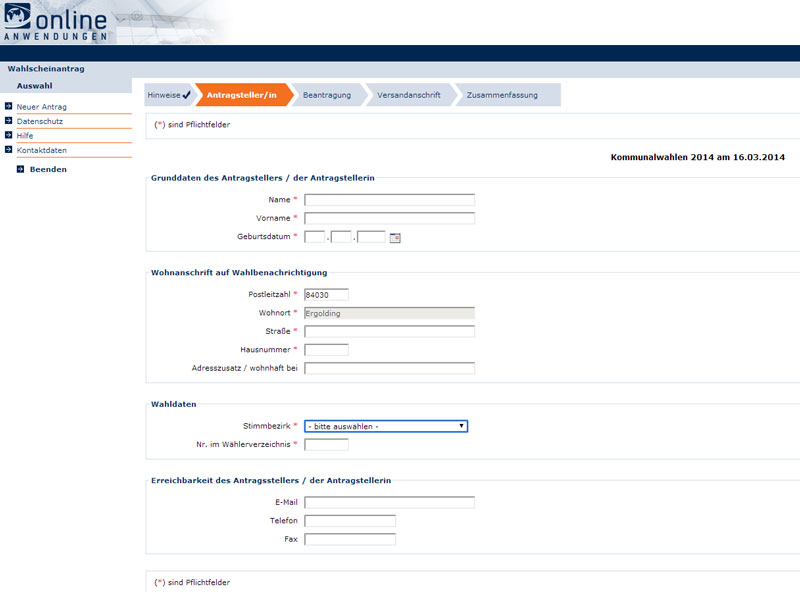Image resolution: width=800 pixels, height=592 pixels.
Task: Click the arrow icon beside Neuer Antrag
Action: 8,106
